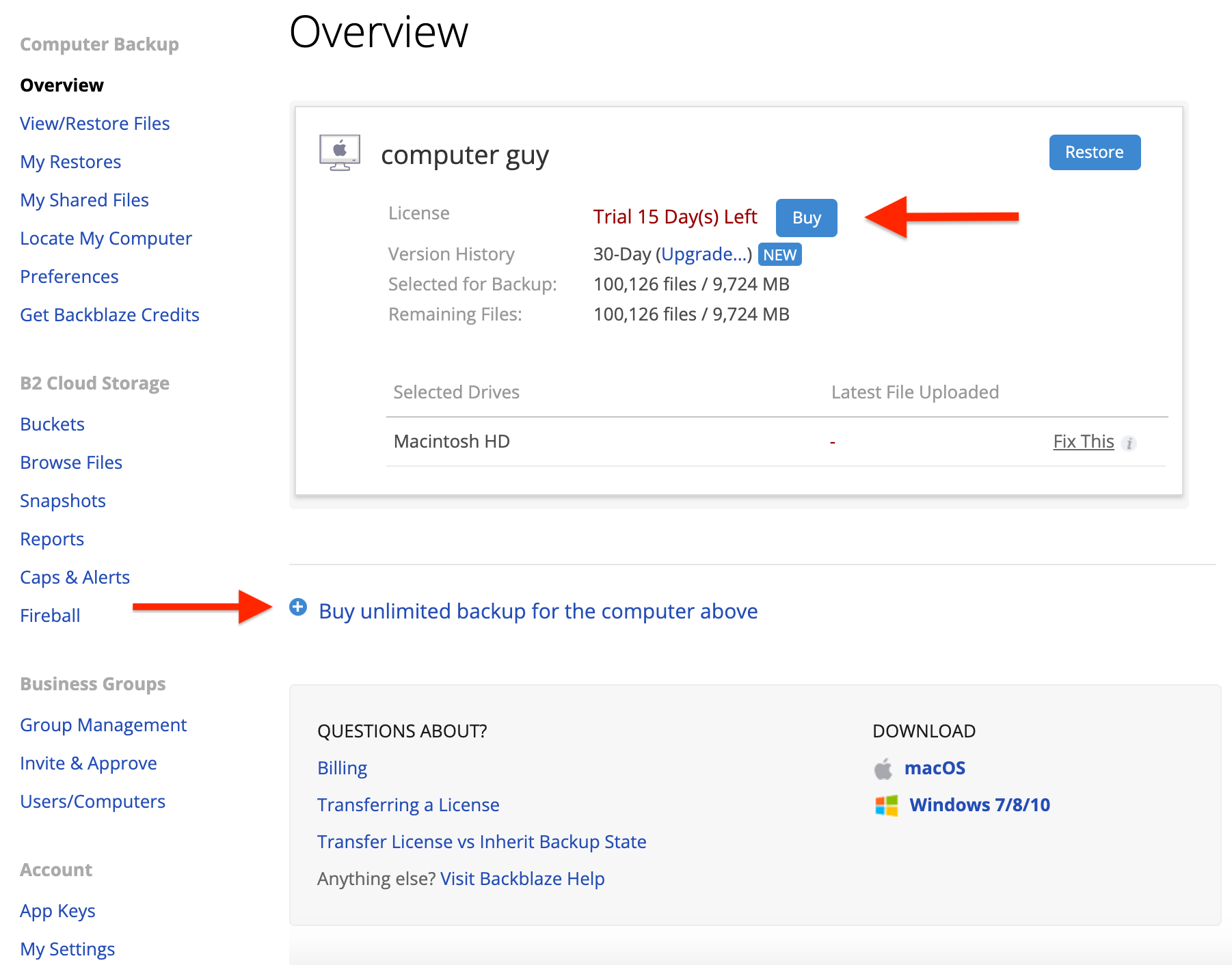Click the Billing help link

click(x=343, y=768)
